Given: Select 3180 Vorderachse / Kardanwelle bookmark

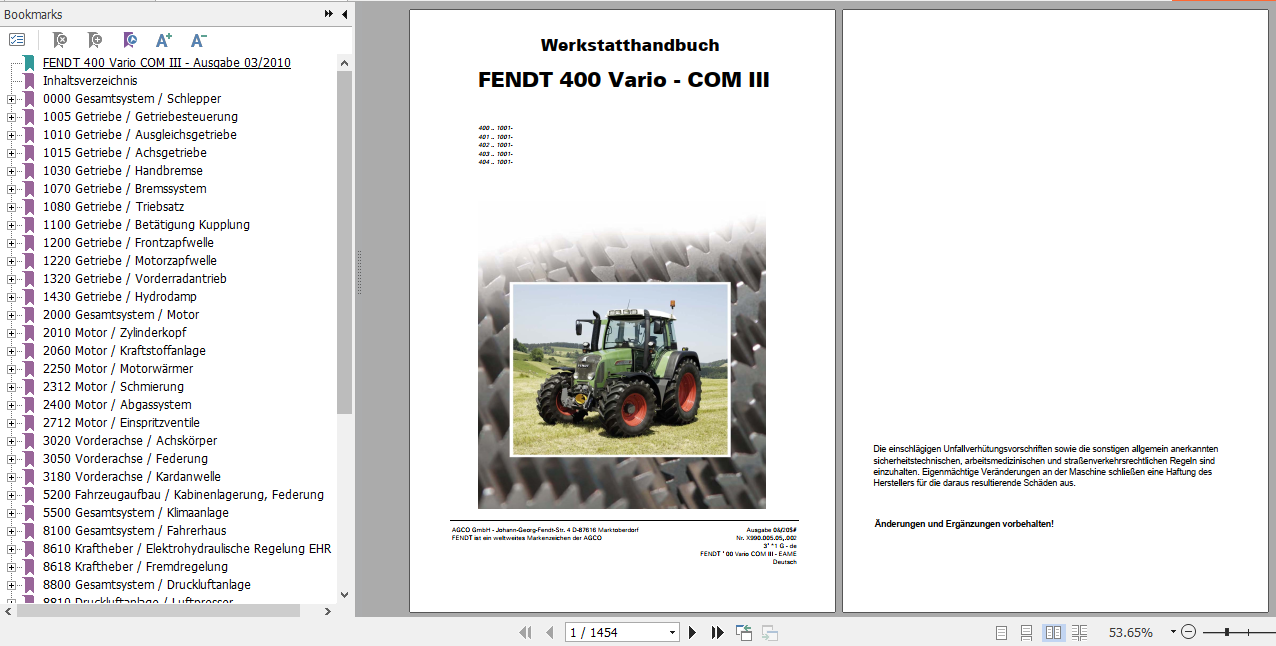Looking at the screenshot, I should 132,476.
